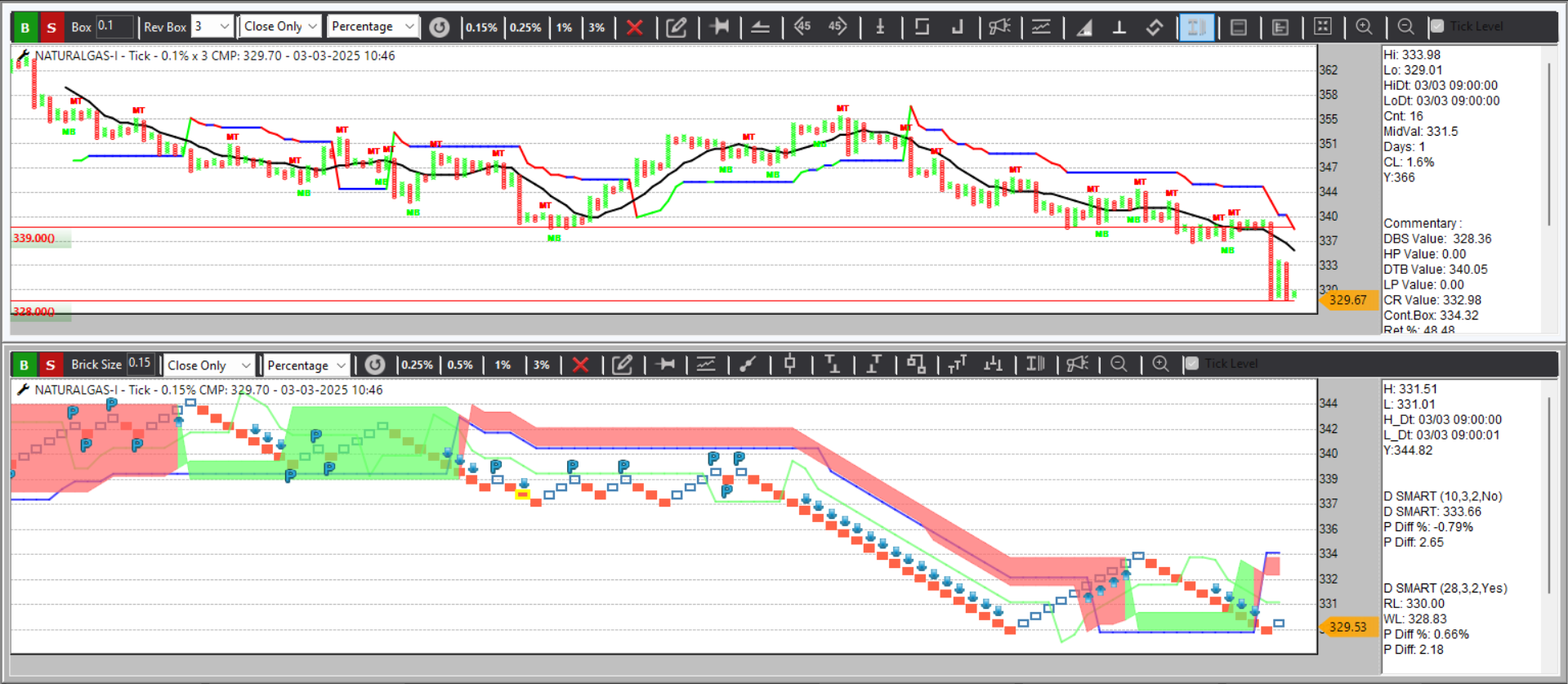Toggle the Tick Level checkbox in lower toolbar
Image resolution: width=1568 pixels, height=684 pixels.
1191,364
